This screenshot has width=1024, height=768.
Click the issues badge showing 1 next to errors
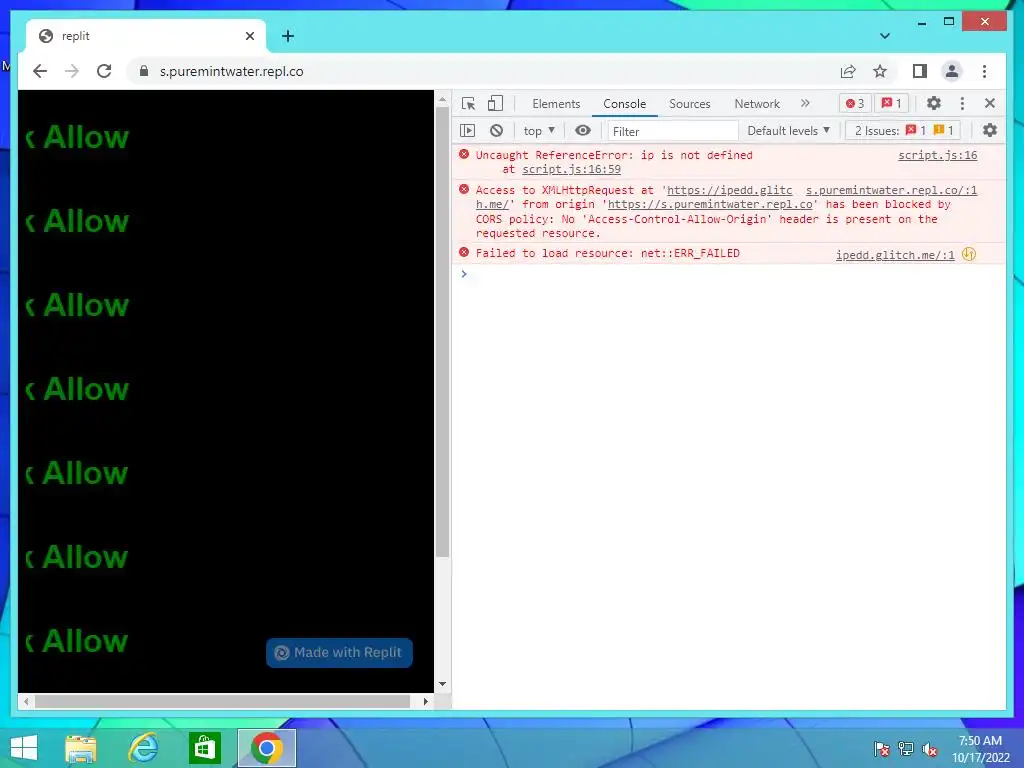coord(891,103)
